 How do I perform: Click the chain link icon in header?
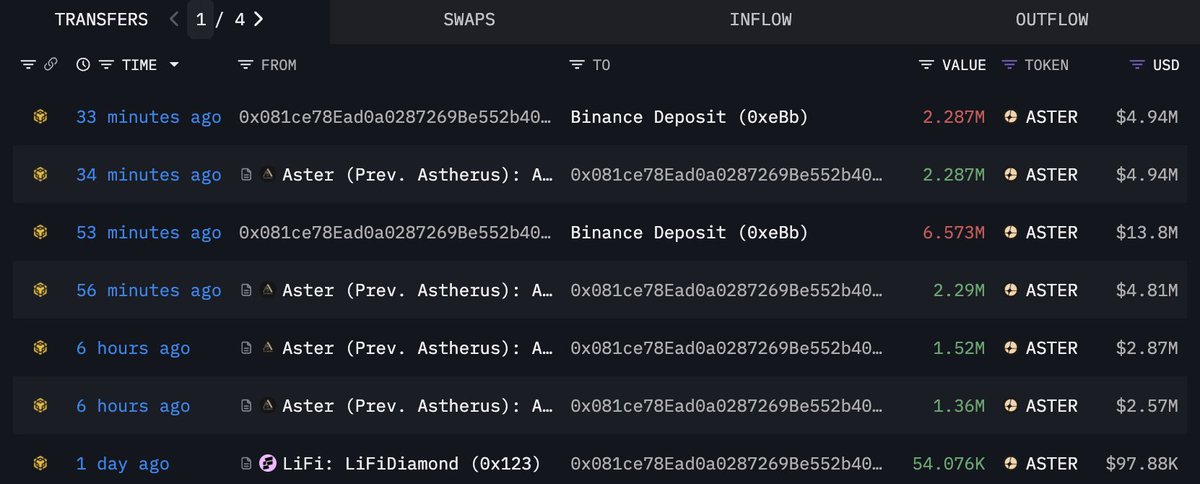pos(51,65)
